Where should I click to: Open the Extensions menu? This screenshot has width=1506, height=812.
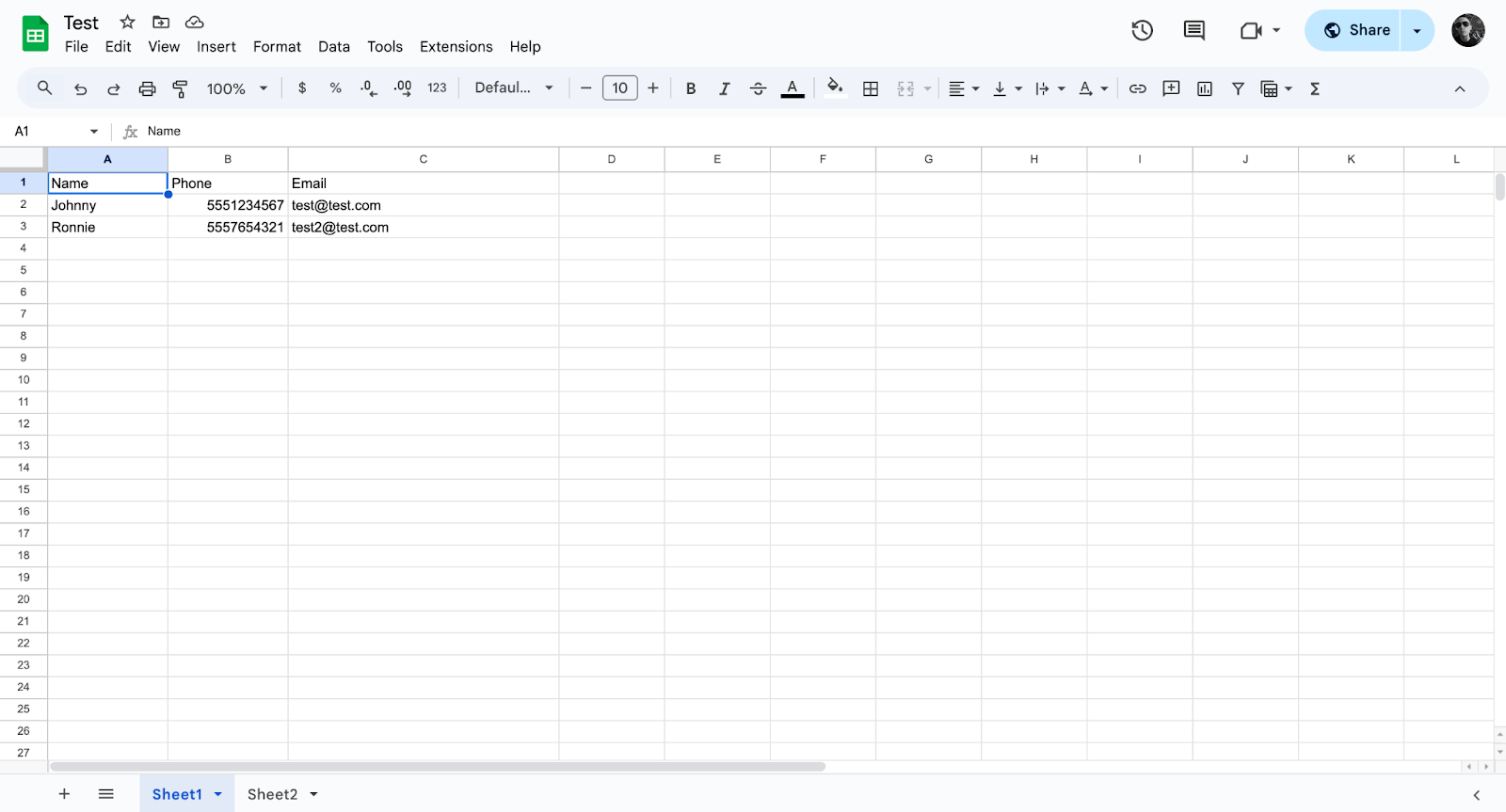456,47
